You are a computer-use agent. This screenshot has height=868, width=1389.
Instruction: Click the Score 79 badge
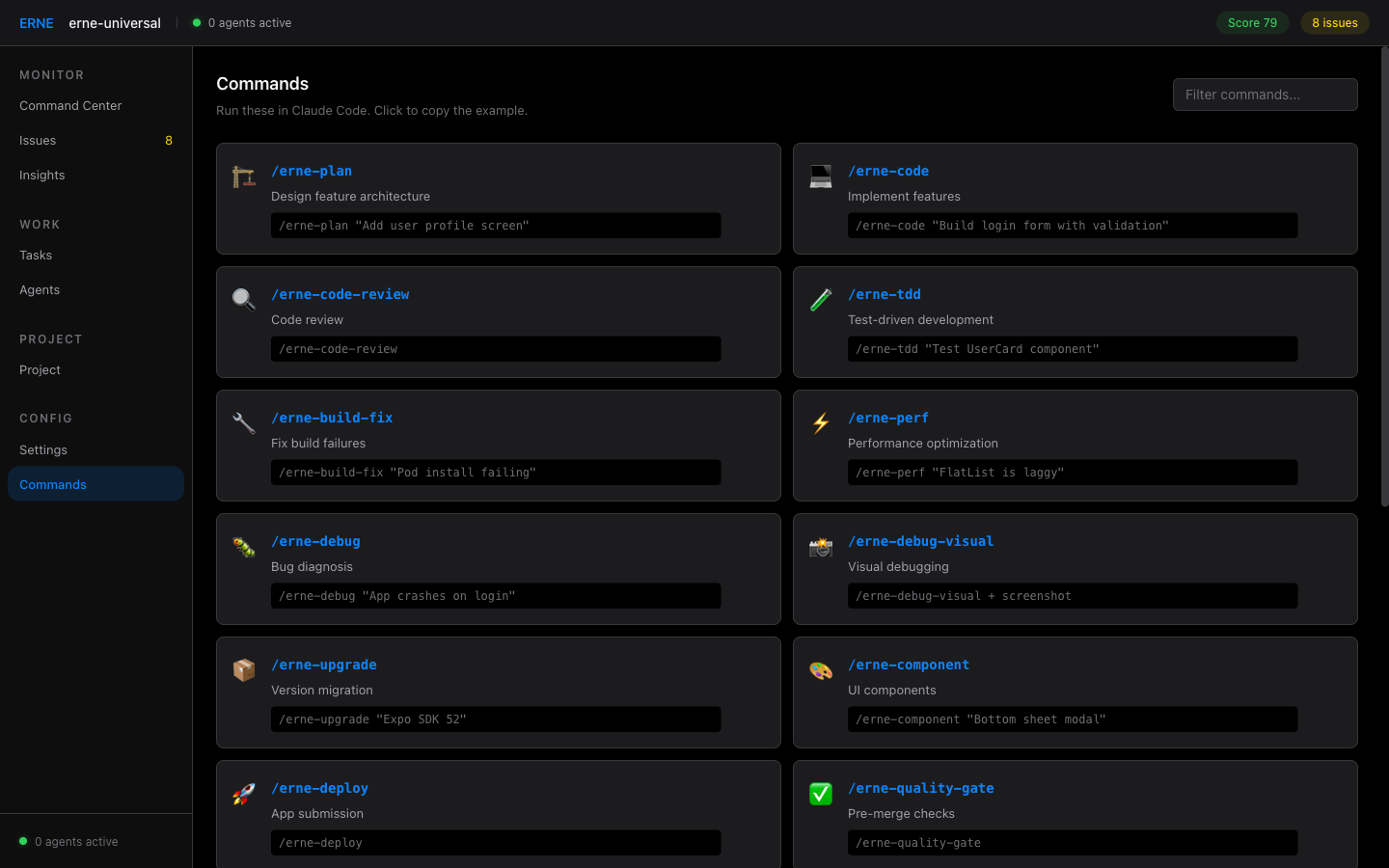(x=1252, y=23)
